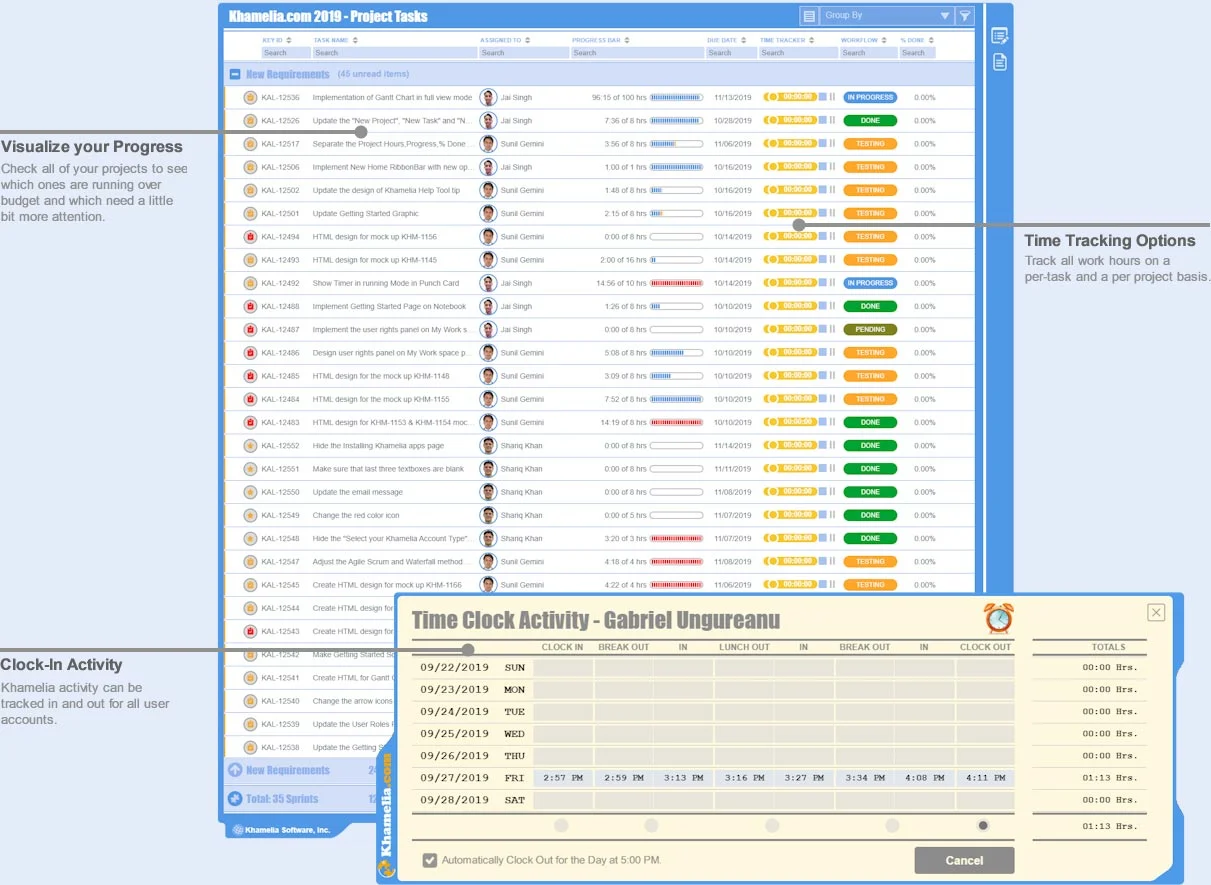The image size is (1211, 885).
Task: Stop the time tracker for KAL-12486
Action: pyautogui.click(x=822, y=353)
